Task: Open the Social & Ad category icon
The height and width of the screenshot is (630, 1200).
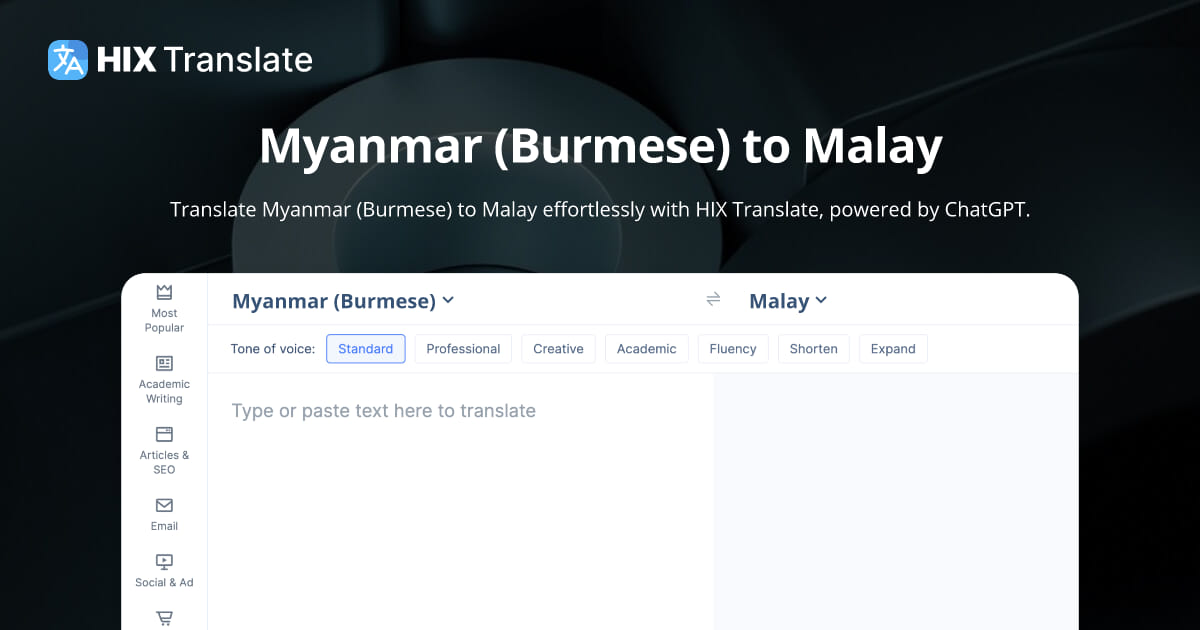Action: (163, 563)
